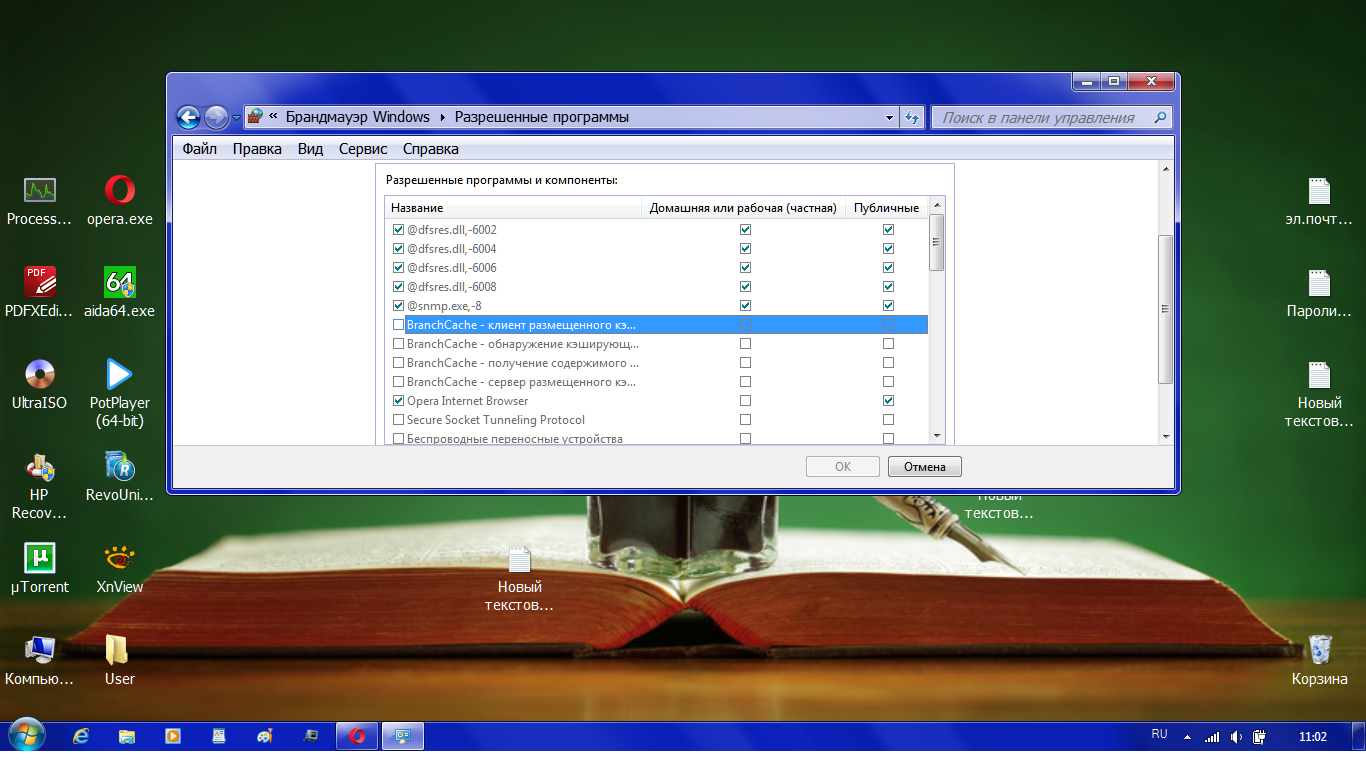Show hidden tray icons arrow
This screenshot has width=1366, height=768.
pyautogui.click(x=1187, y=737)
